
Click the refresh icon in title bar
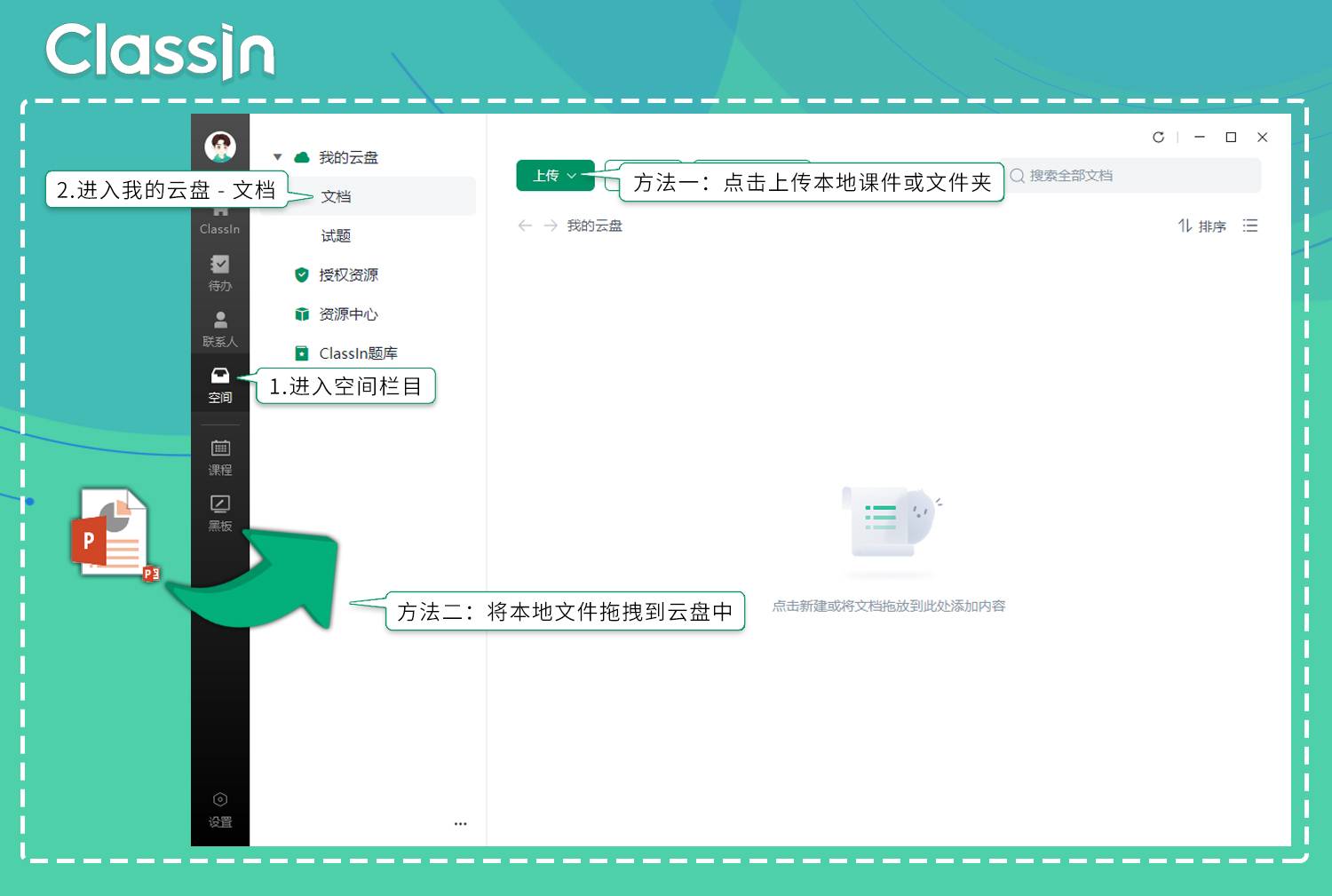1158,137
